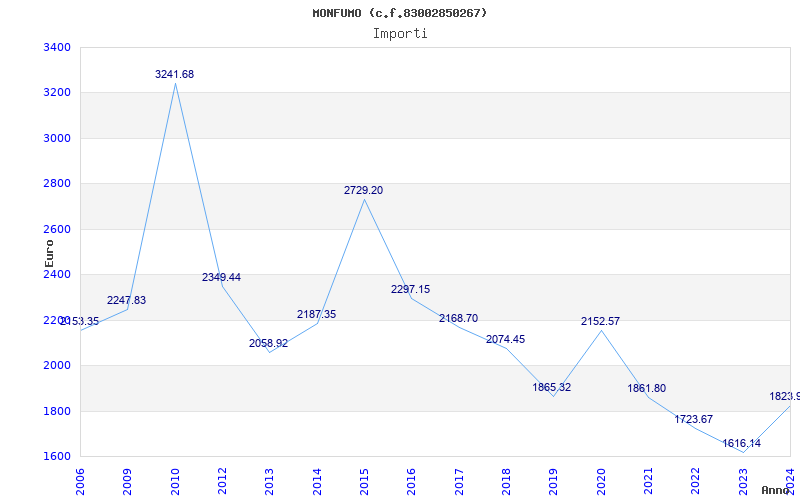800x500 pixels.
Task: Click the 2014 year axis label
Action: tap(317, 481)
